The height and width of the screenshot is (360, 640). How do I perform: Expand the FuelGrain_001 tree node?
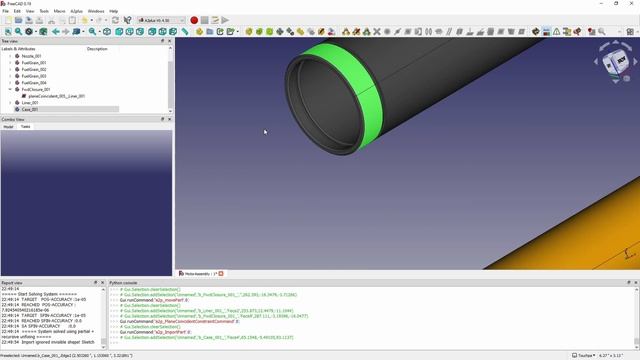(10, 63)
